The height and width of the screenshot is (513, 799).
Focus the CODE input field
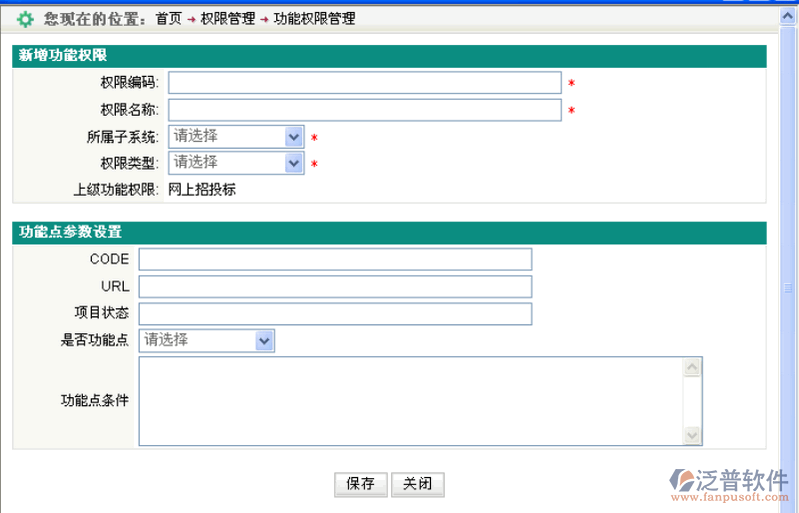click(335, 259)
